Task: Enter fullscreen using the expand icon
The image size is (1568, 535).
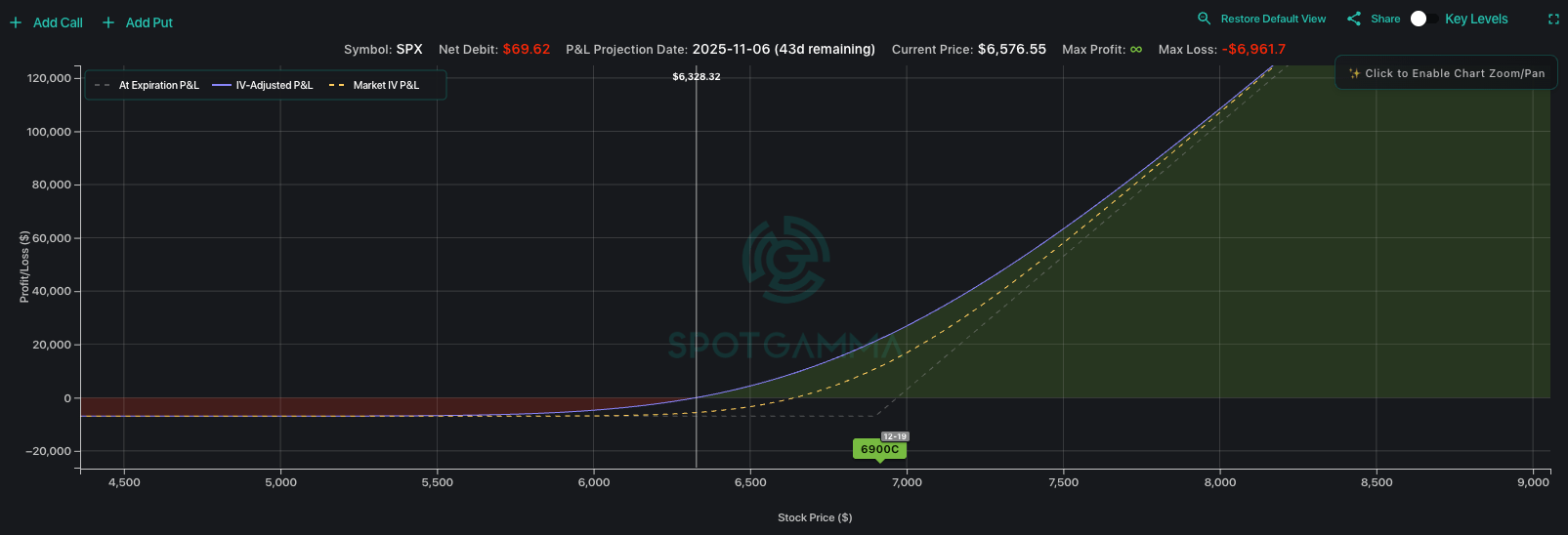Action: (1553, 19)
